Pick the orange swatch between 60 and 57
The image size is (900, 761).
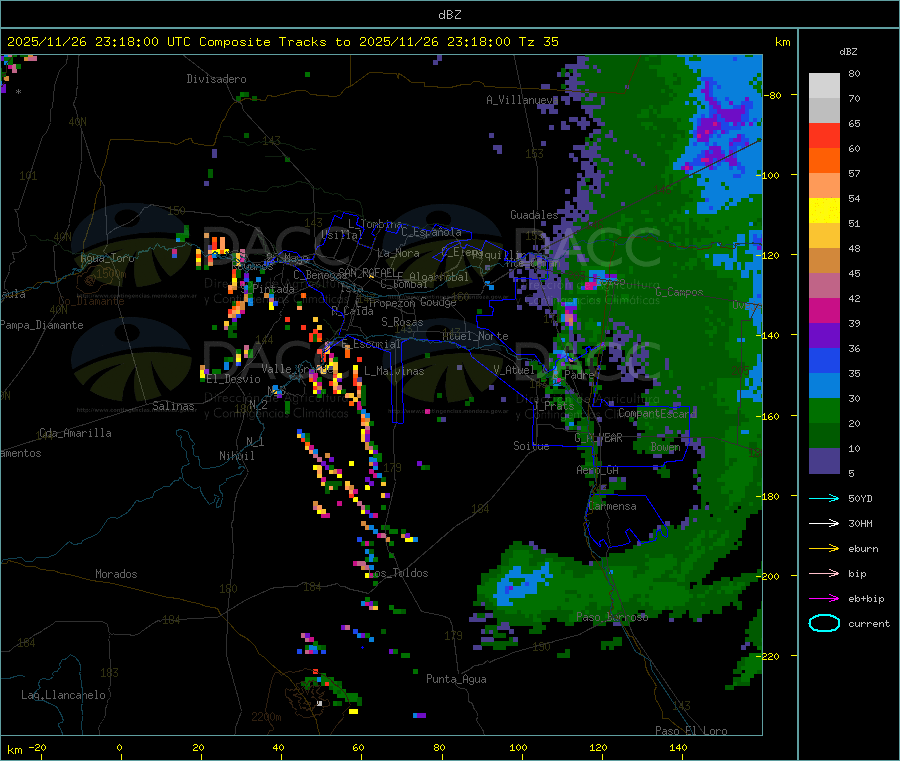(824, 161)
